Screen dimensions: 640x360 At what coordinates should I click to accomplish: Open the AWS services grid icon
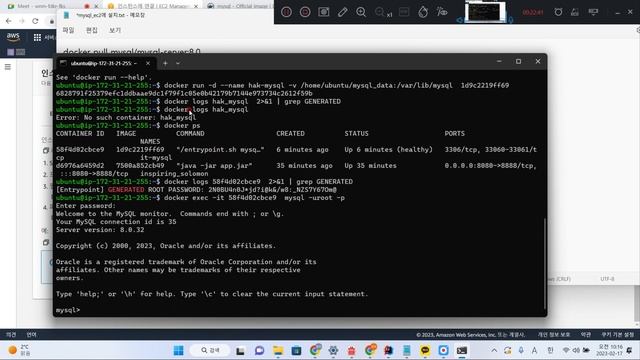click(x=37, y=37)
